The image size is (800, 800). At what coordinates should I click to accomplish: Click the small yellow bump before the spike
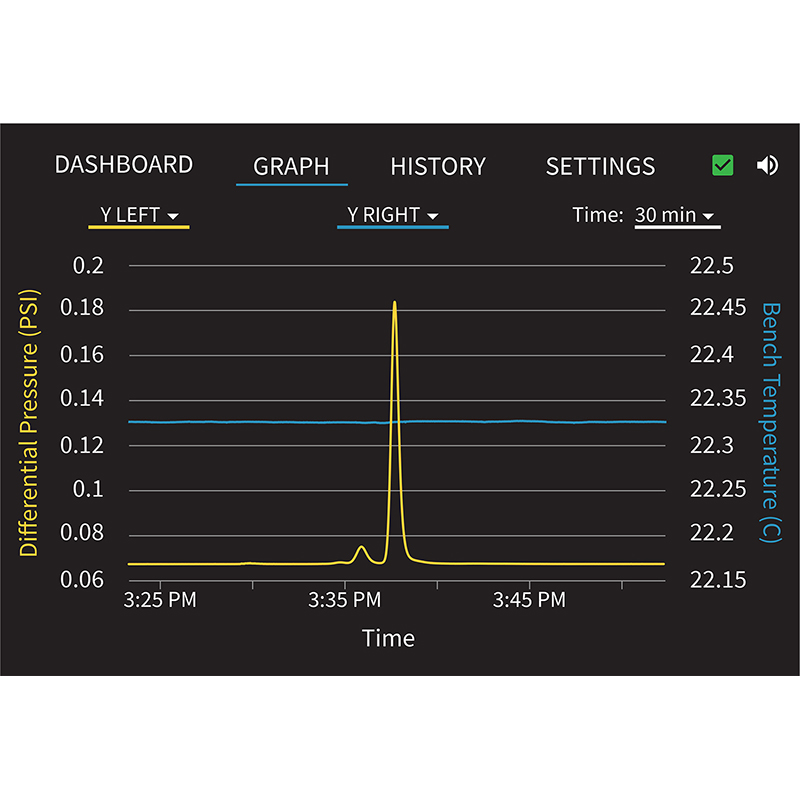point(362,547)
